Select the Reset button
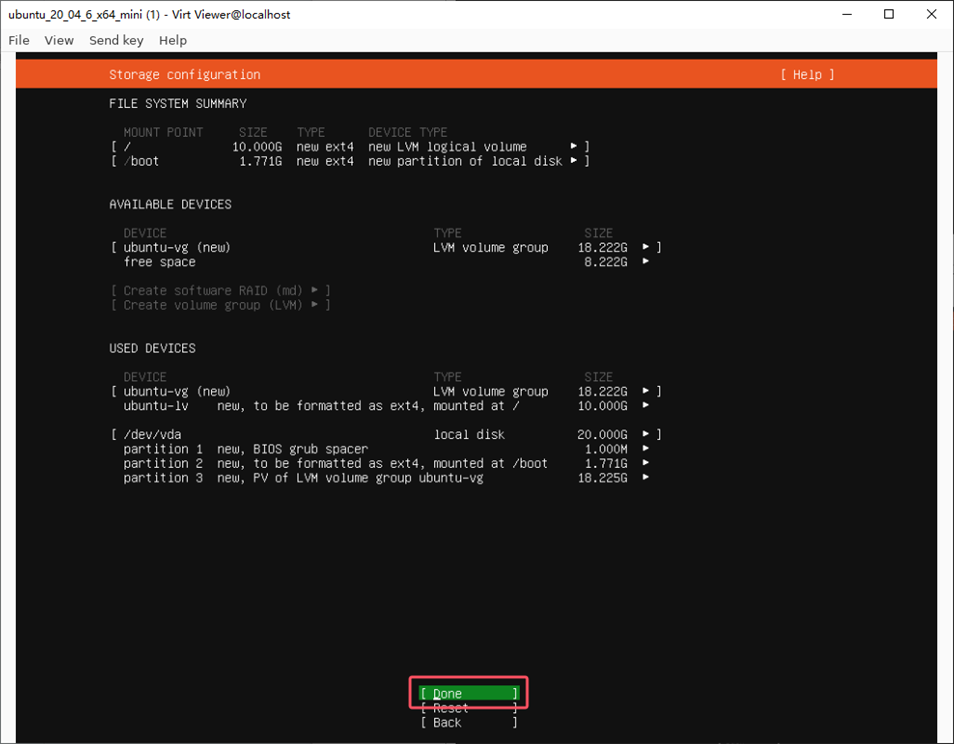The image size is (954, 744). tap(469, 708)
